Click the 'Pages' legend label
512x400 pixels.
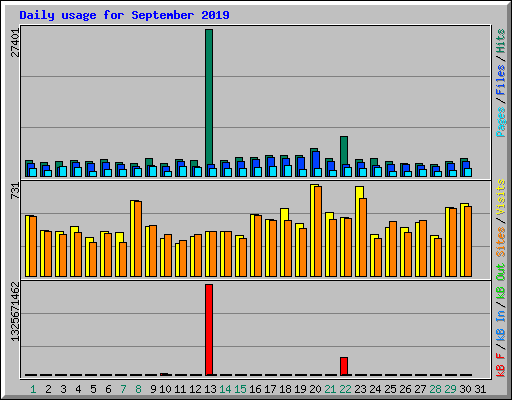click(500, 122)
